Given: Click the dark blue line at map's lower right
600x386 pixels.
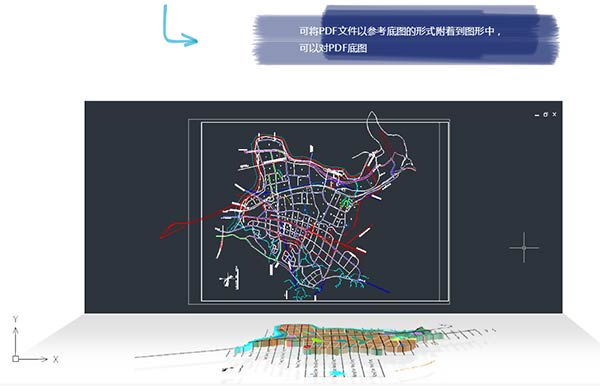Looking at the screenshot, I should (x=377, y=287).
